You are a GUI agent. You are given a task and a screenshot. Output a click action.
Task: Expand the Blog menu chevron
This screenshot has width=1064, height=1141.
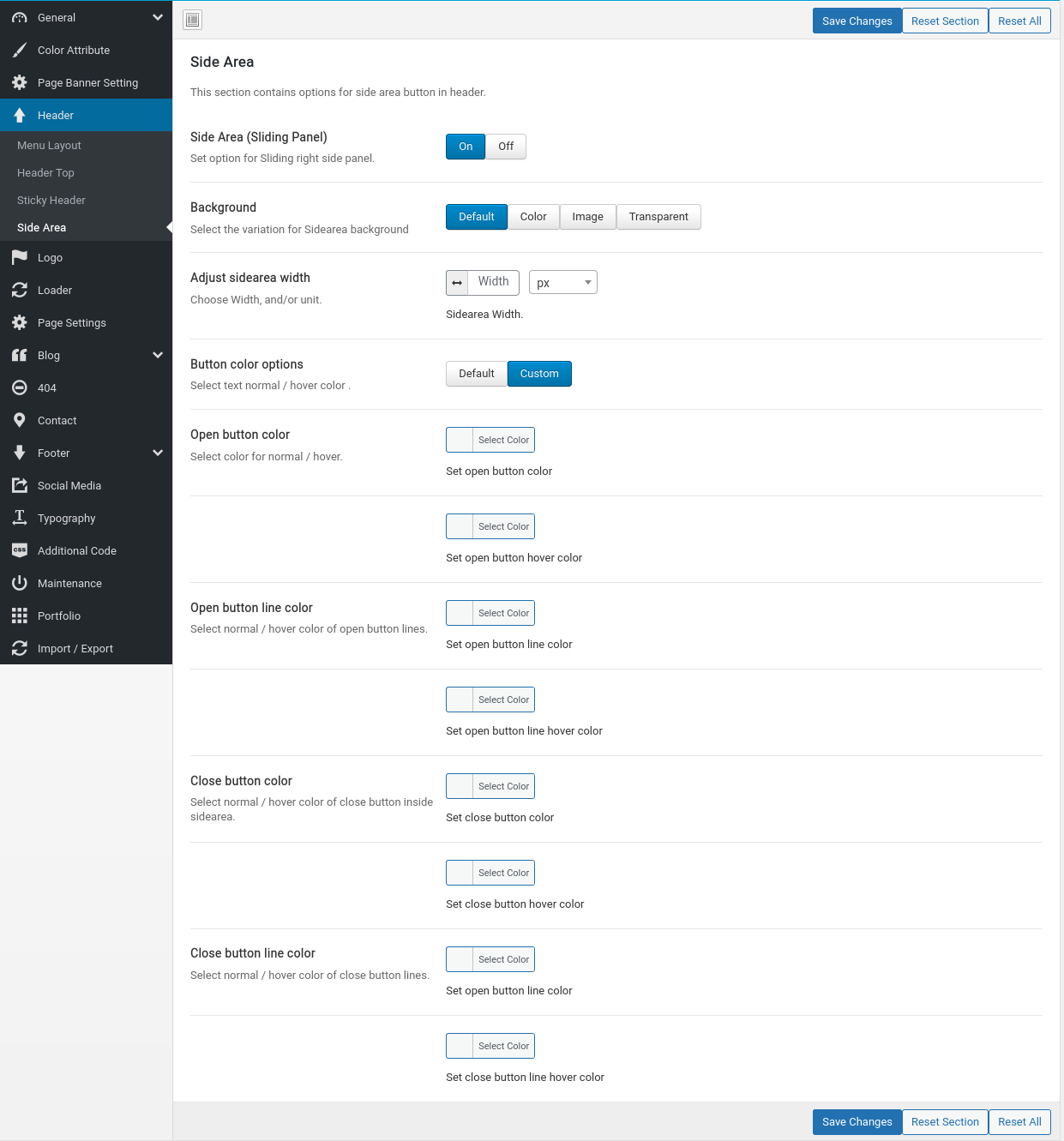(158, 355)
